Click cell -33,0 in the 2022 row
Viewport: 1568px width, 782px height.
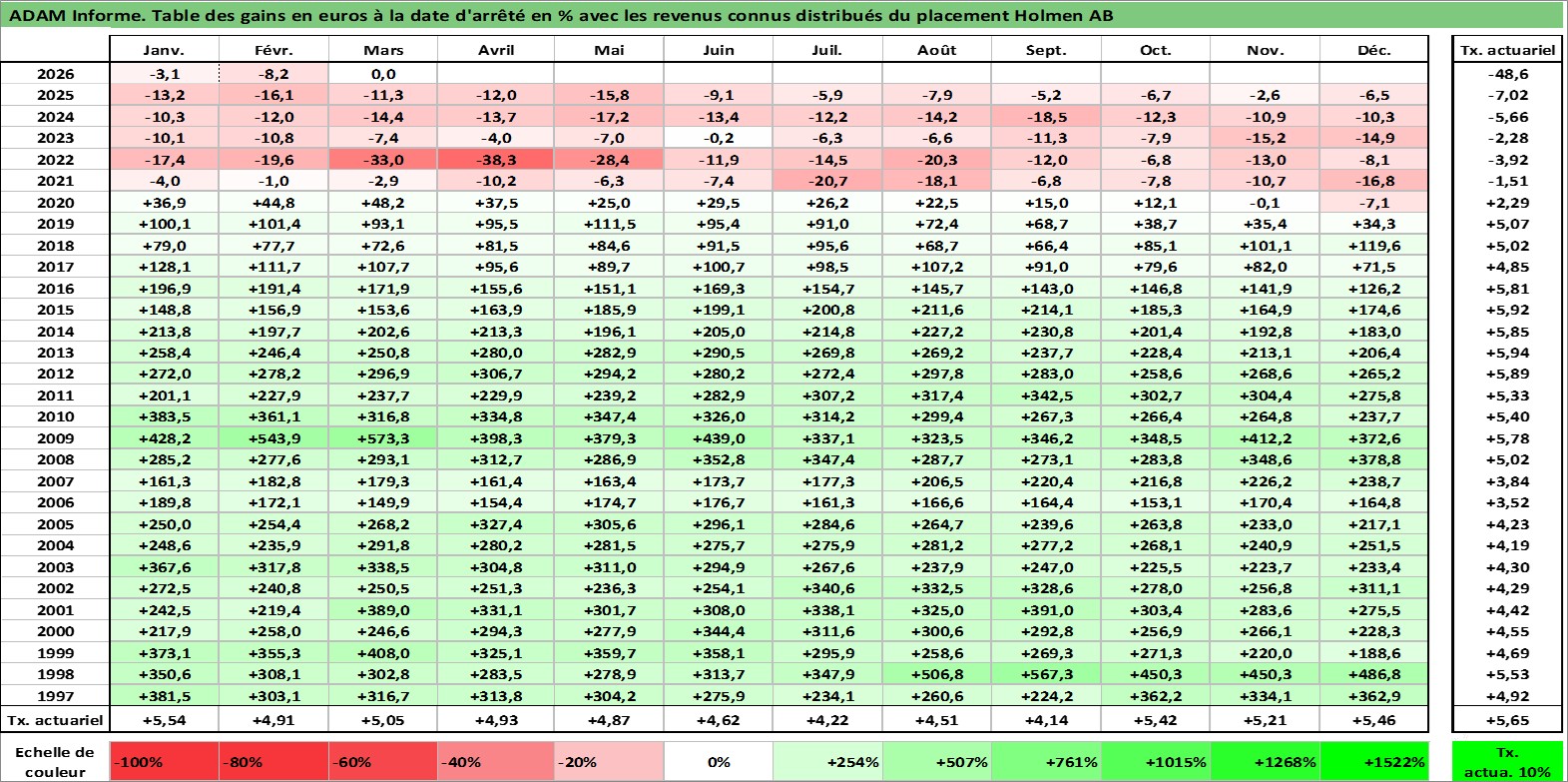pyautogui.click(x=383, y=160)
